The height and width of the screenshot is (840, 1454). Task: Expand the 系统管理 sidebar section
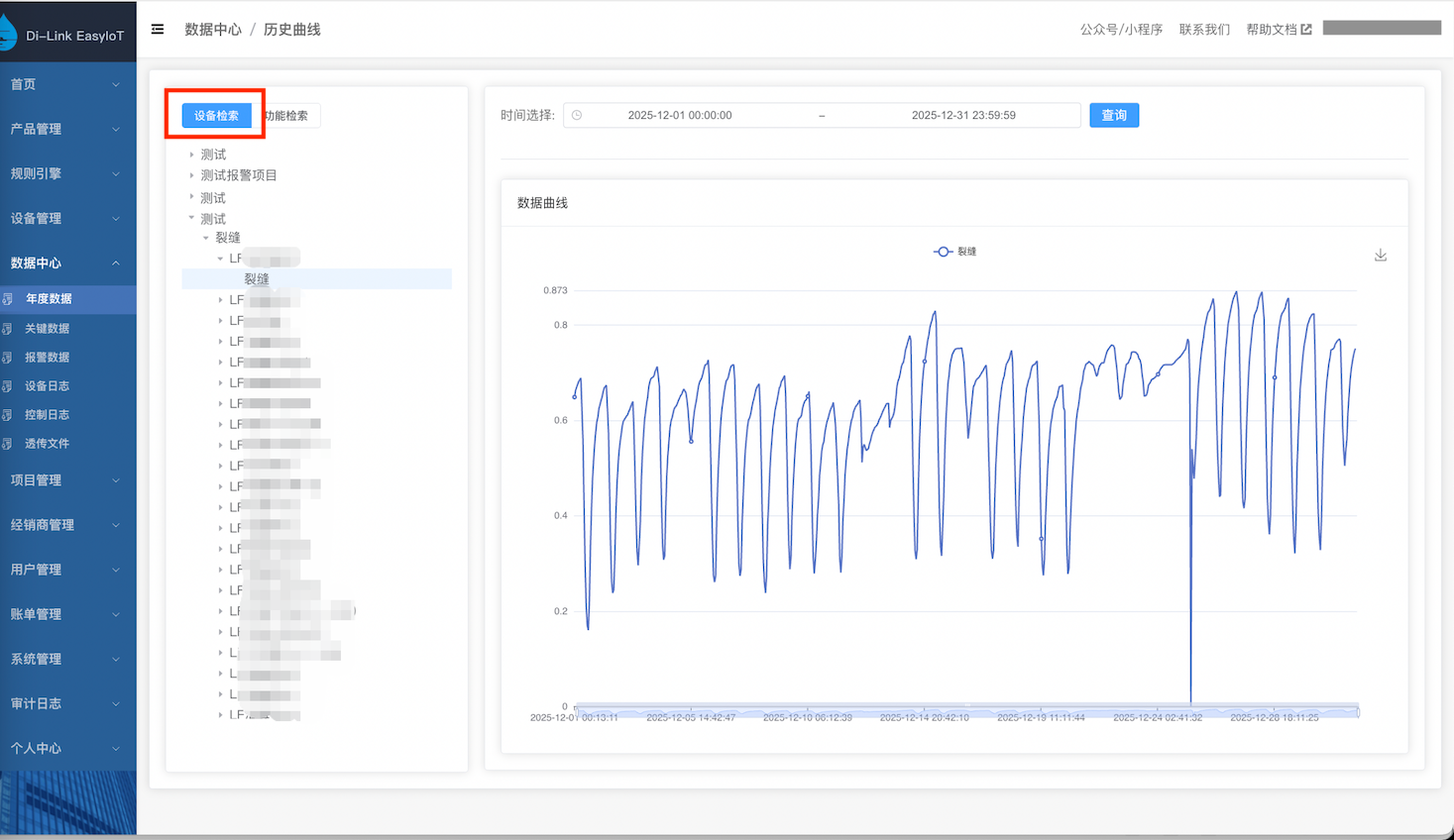click(x=67, y=660)
